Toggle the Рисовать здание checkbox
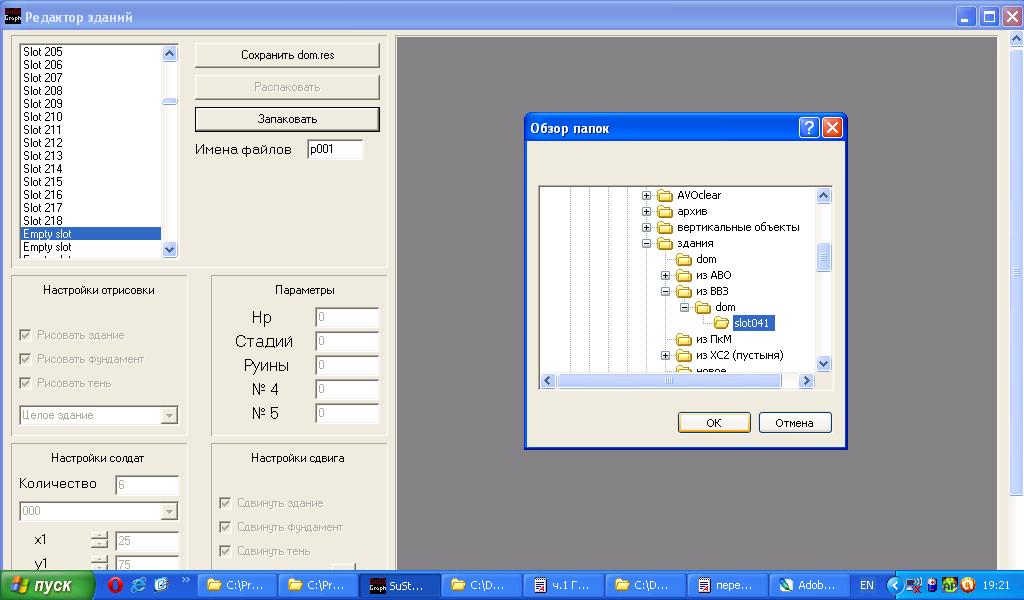Image resolution: width=1024 pixels, height=600 pixels. pyautogui.click(x=25, y=335)
